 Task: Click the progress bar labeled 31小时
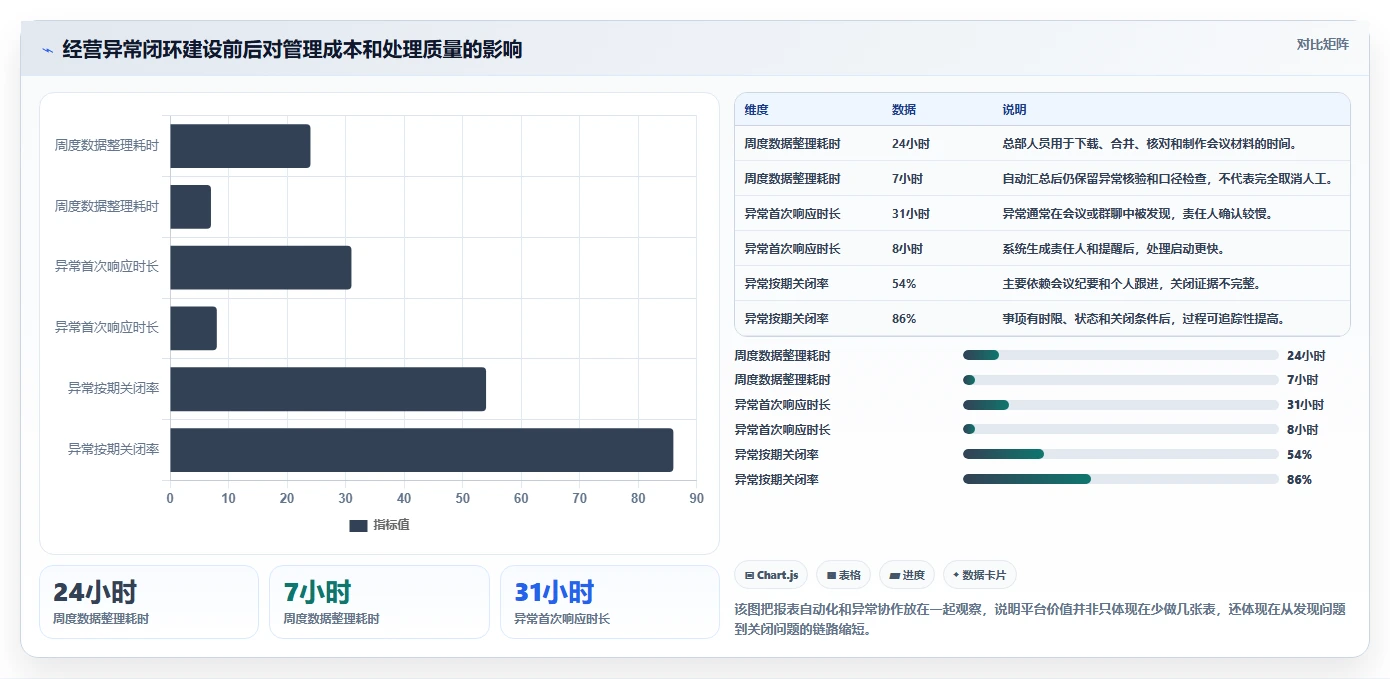(x=1120, y=405)
